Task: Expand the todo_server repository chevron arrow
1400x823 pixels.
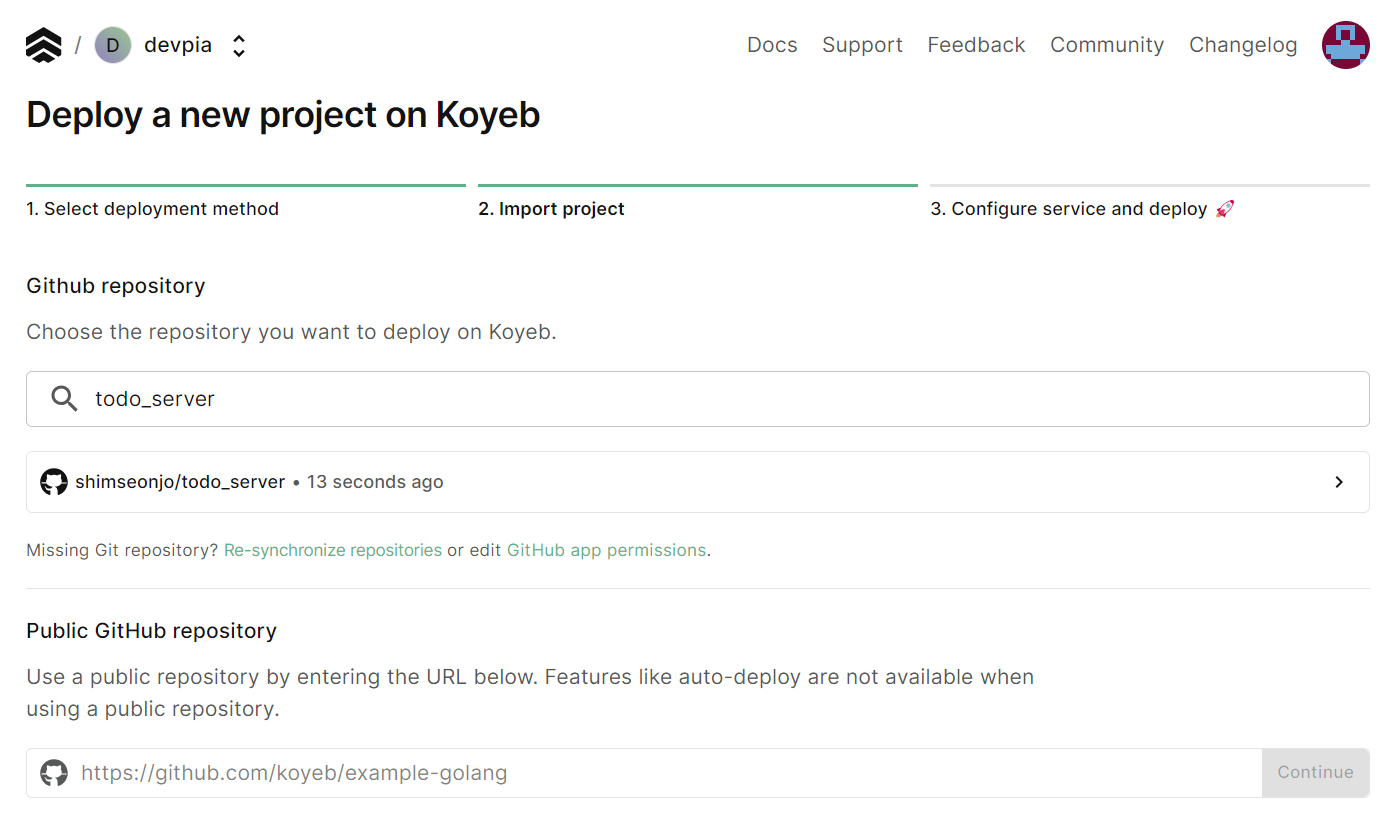Action: tap(1339, 482)
